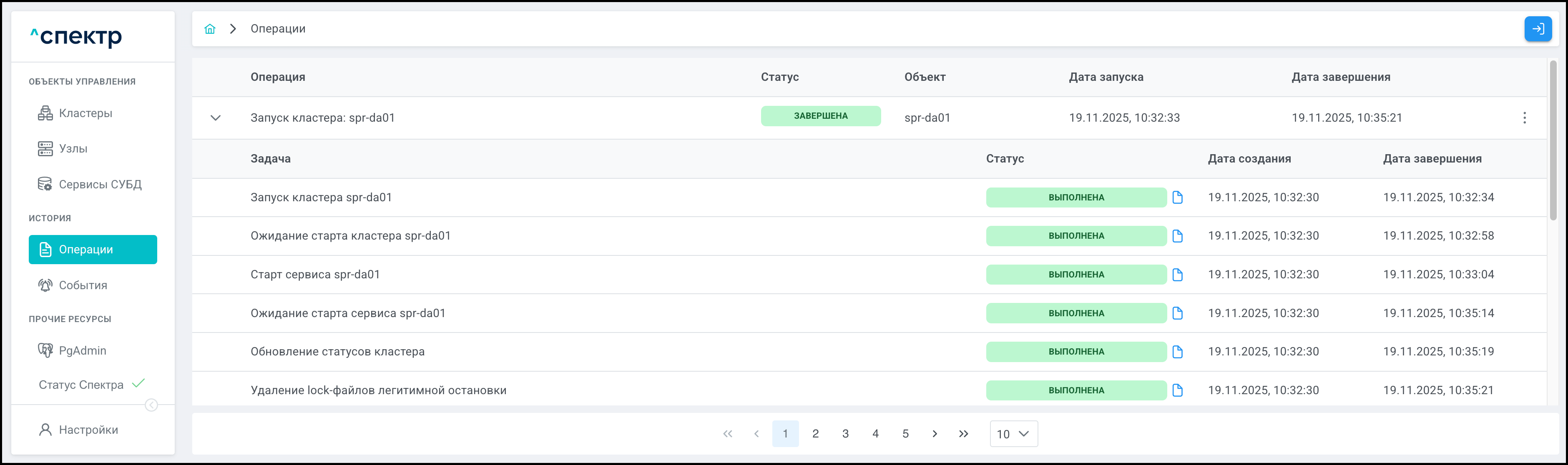Select the Операции menu item

coord(93,250)
